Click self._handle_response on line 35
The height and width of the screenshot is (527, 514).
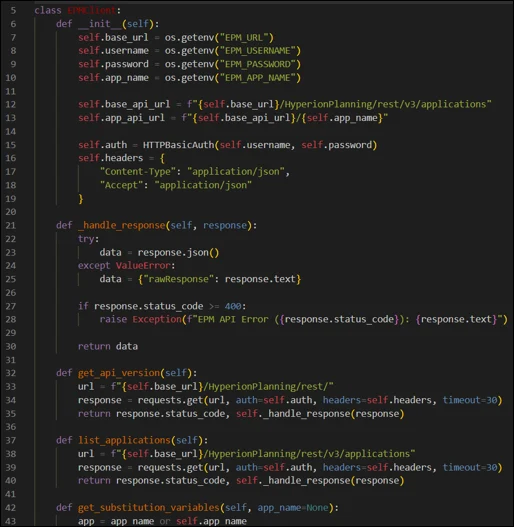click(293, 414)
